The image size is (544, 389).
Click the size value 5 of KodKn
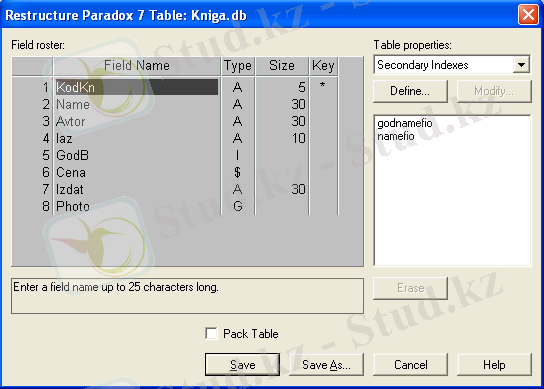click(x=301, y=87)
